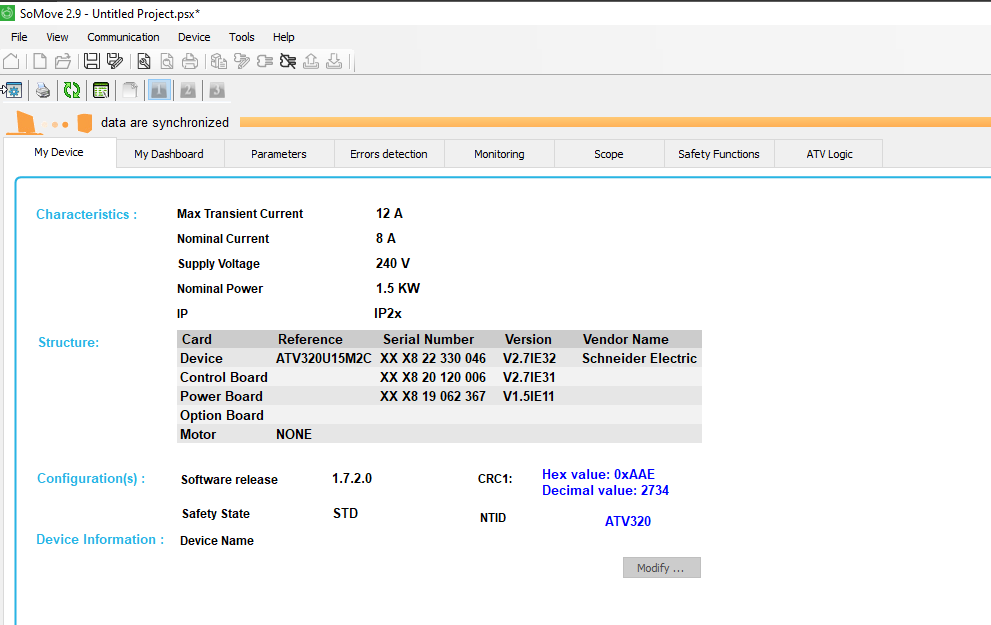Click the print preview magnifier page icon
This screenshot has height=625, width=991.
(167, 61)
